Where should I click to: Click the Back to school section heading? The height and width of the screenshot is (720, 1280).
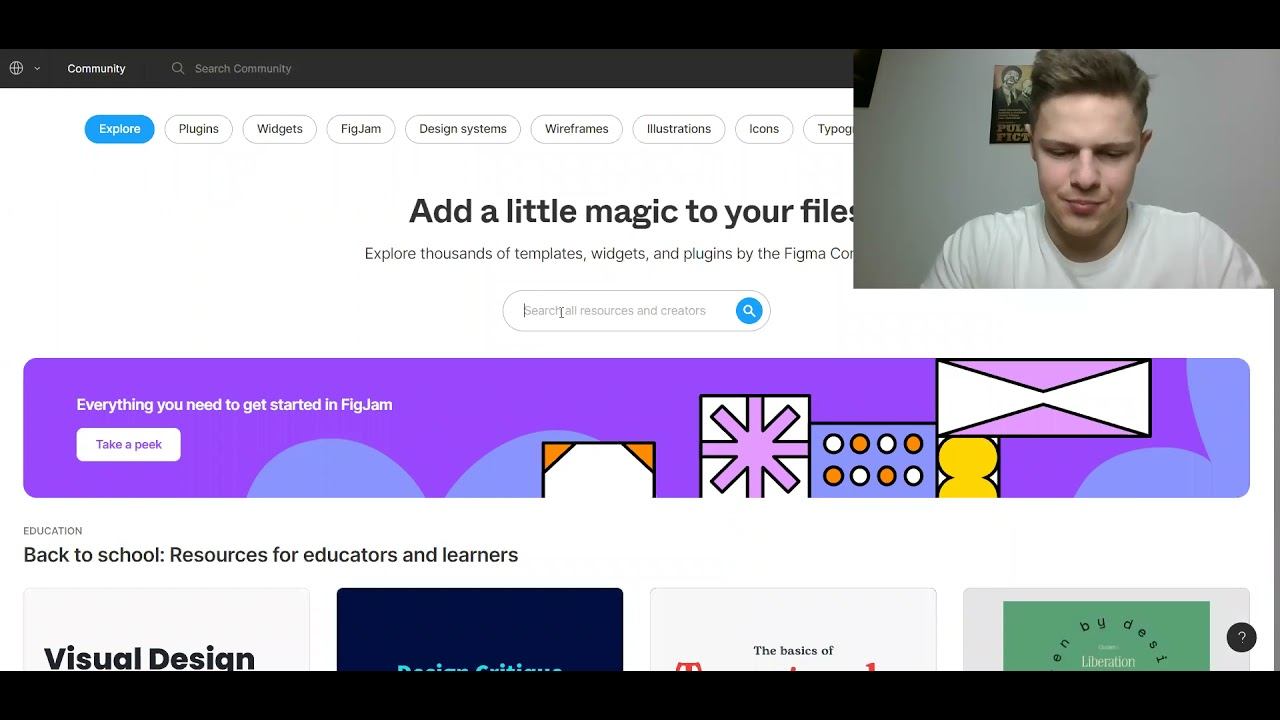click(x=271, y=555)
